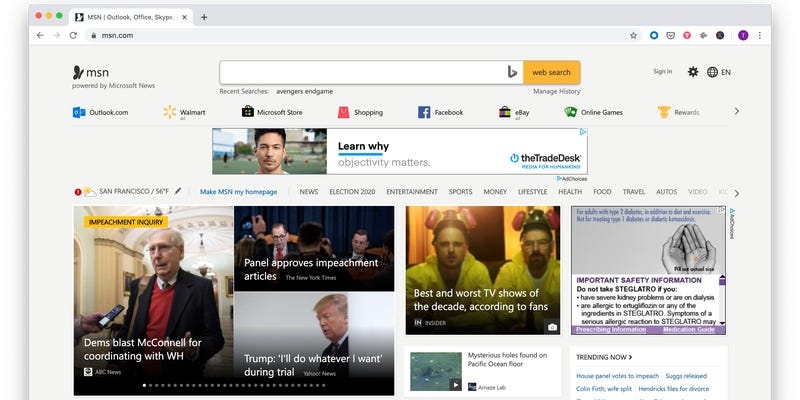Click Sign in
This screenshot has width=800, height=400.
point(662,71)
